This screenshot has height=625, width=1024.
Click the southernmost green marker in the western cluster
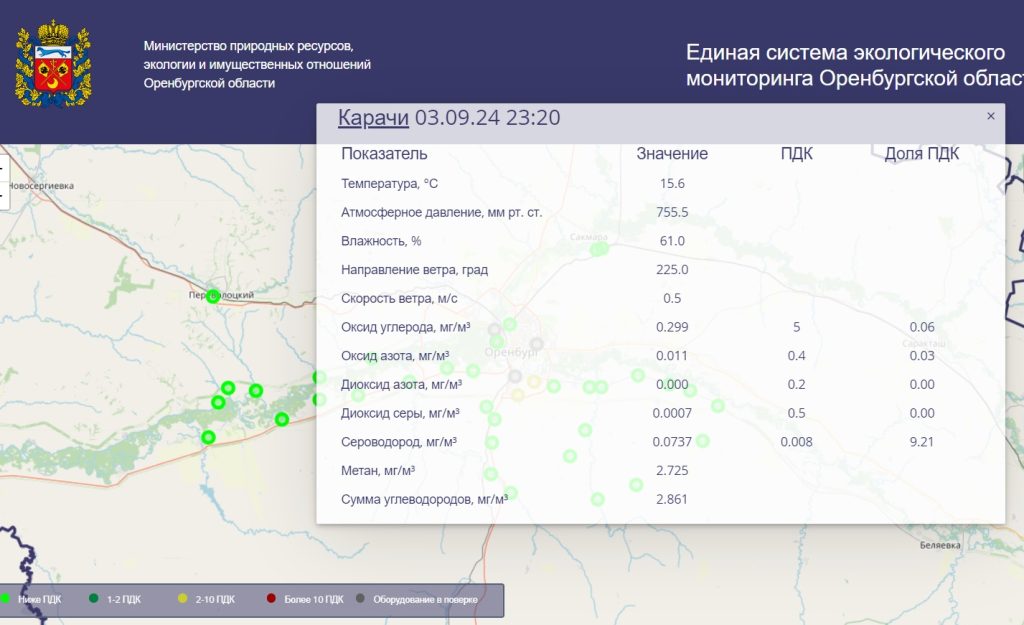click(208, 437)
